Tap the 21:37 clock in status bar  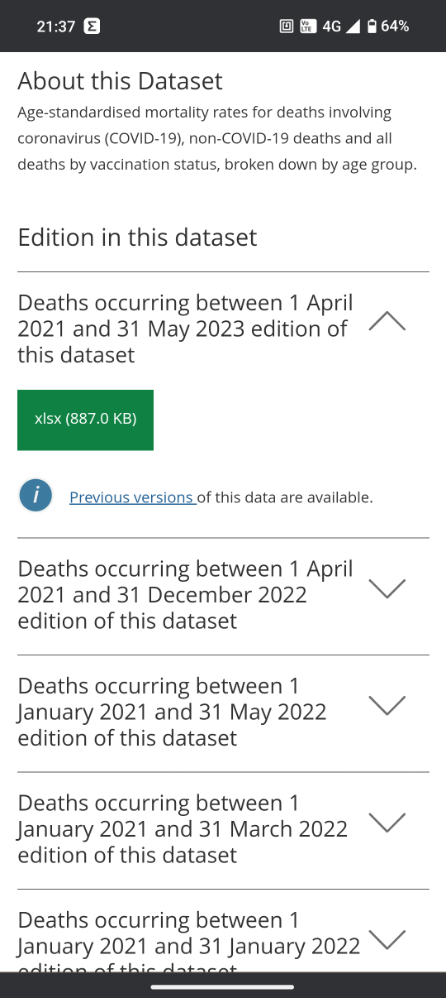(56, 26)
